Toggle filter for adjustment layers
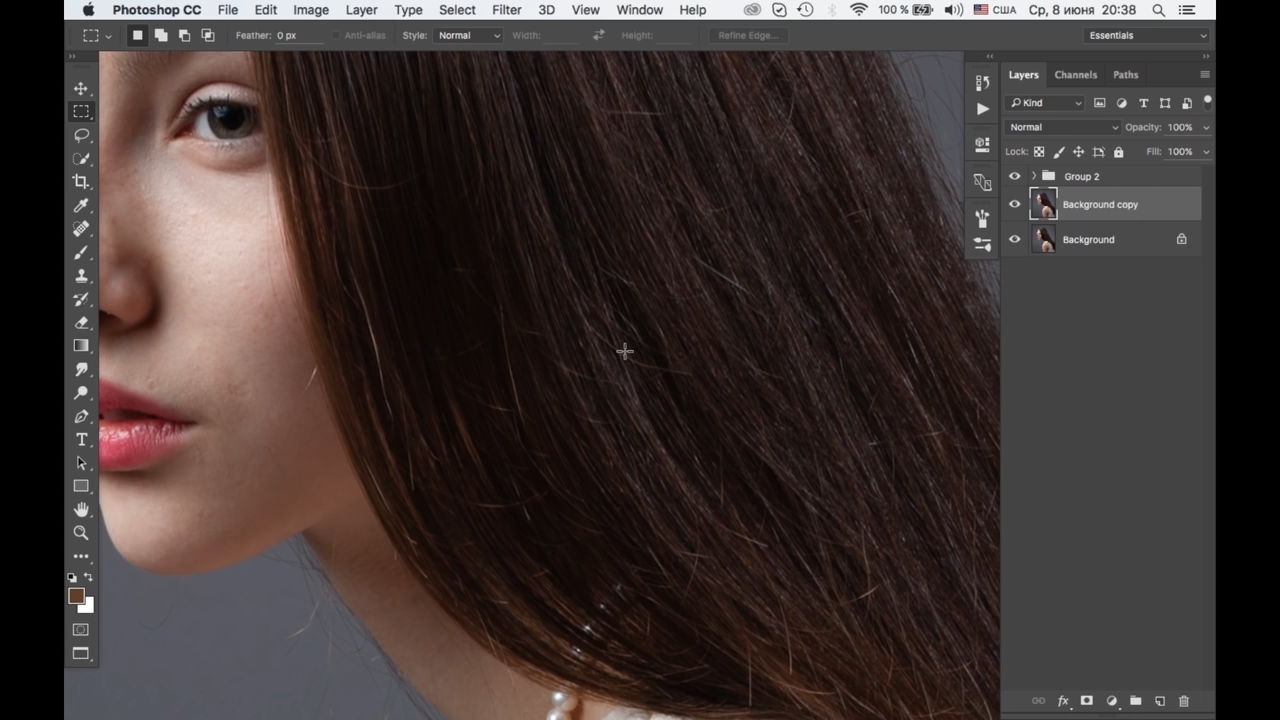1280x720 pixels. point(1122,103)
